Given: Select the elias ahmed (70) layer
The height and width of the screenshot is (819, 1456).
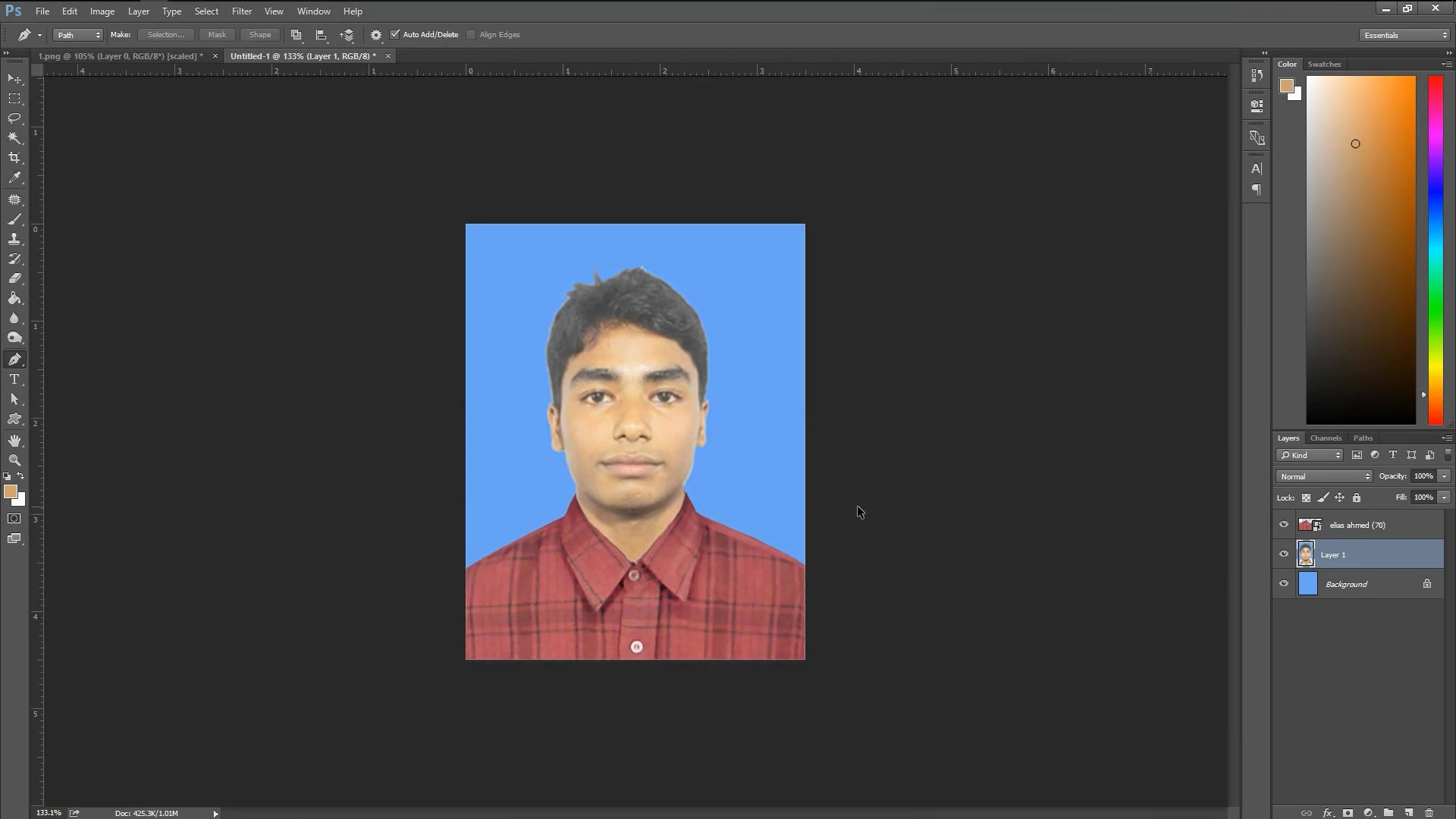Looking at the screenshot, I should pos(1357,525).
